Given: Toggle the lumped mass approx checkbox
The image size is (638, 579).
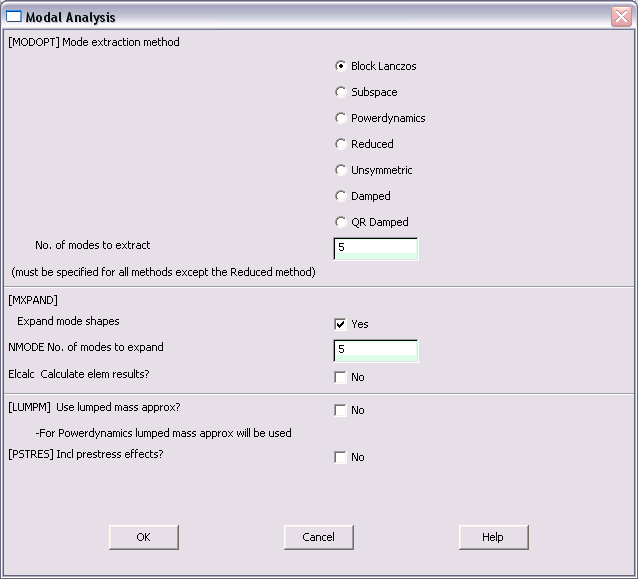Looking at the screenshot, I should click(x=340, y=410).
